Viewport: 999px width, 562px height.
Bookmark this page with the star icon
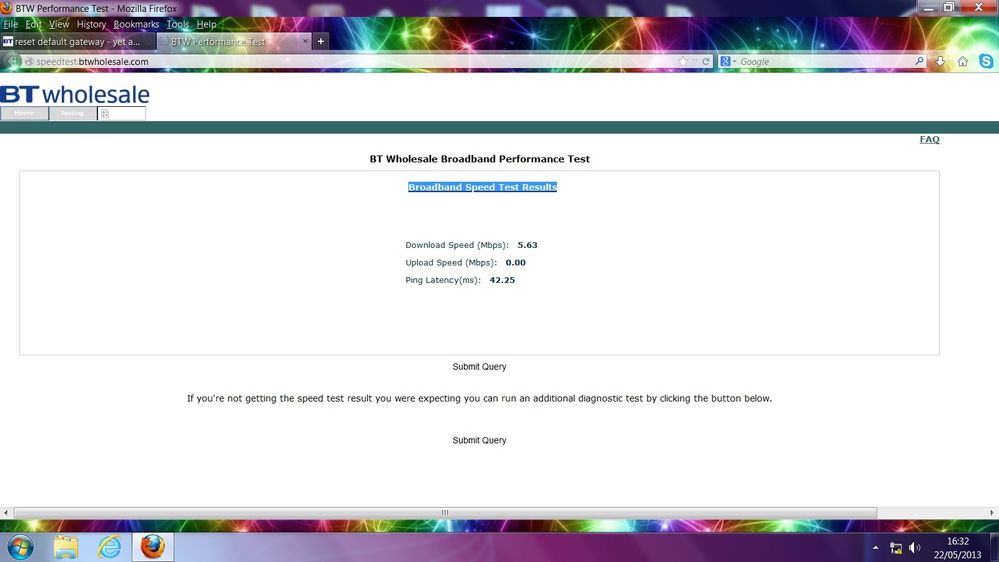[683, 61]
